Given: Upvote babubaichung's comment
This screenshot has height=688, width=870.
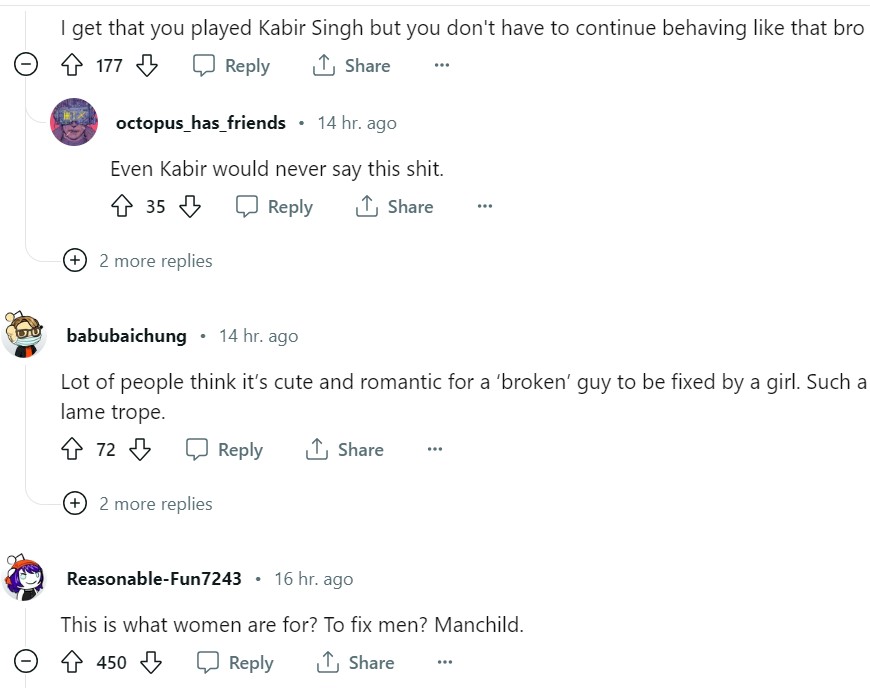Looking at the screenshot, I should point(71,450).
